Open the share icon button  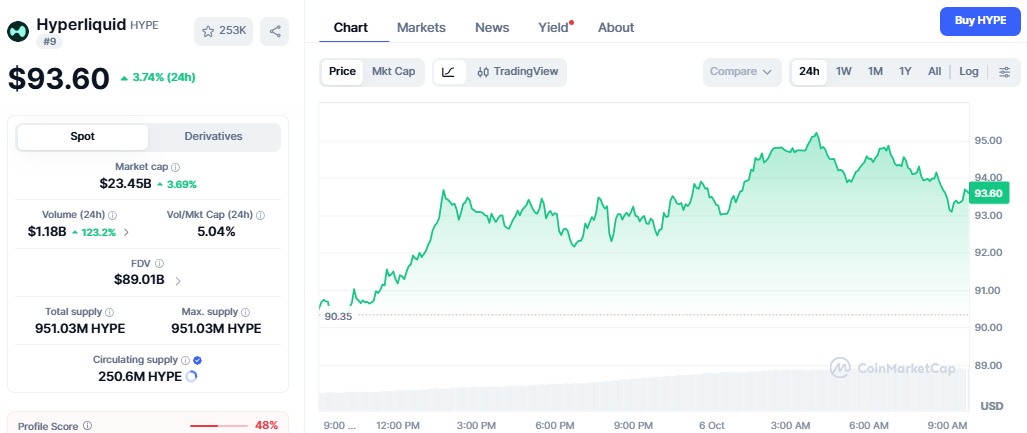click(274, 31)
